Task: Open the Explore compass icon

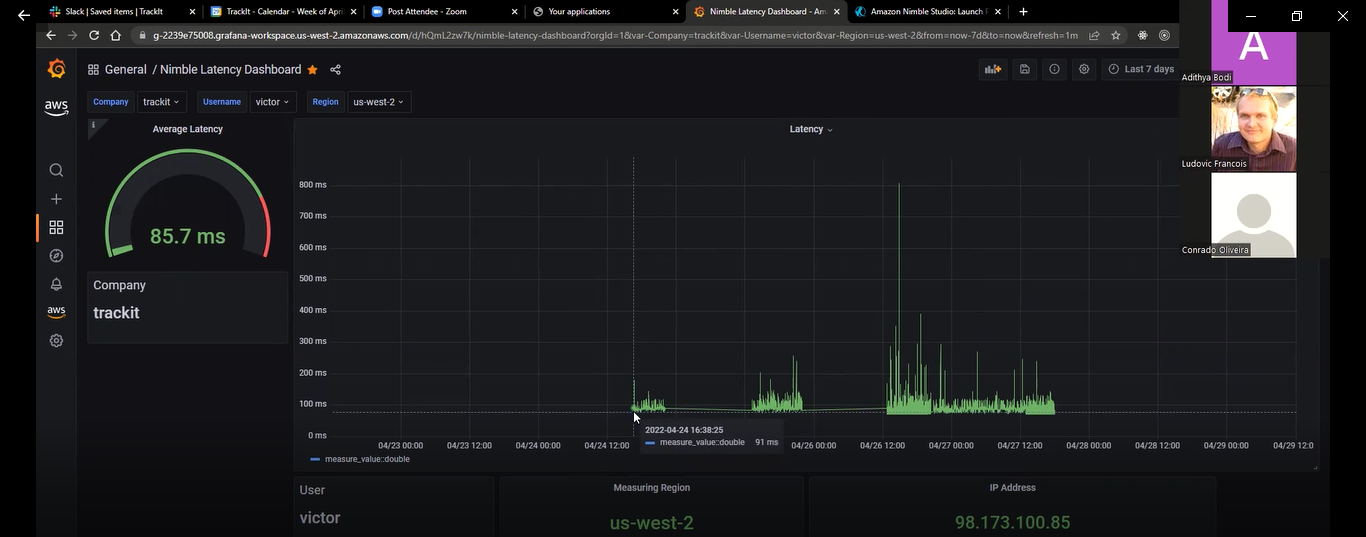Action: pos(56,256)
